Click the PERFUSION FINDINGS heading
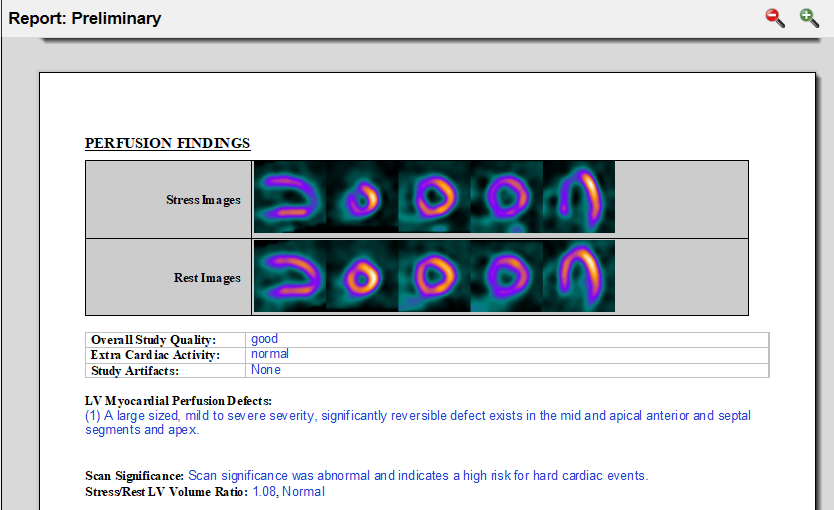 [x=167, y=143]
